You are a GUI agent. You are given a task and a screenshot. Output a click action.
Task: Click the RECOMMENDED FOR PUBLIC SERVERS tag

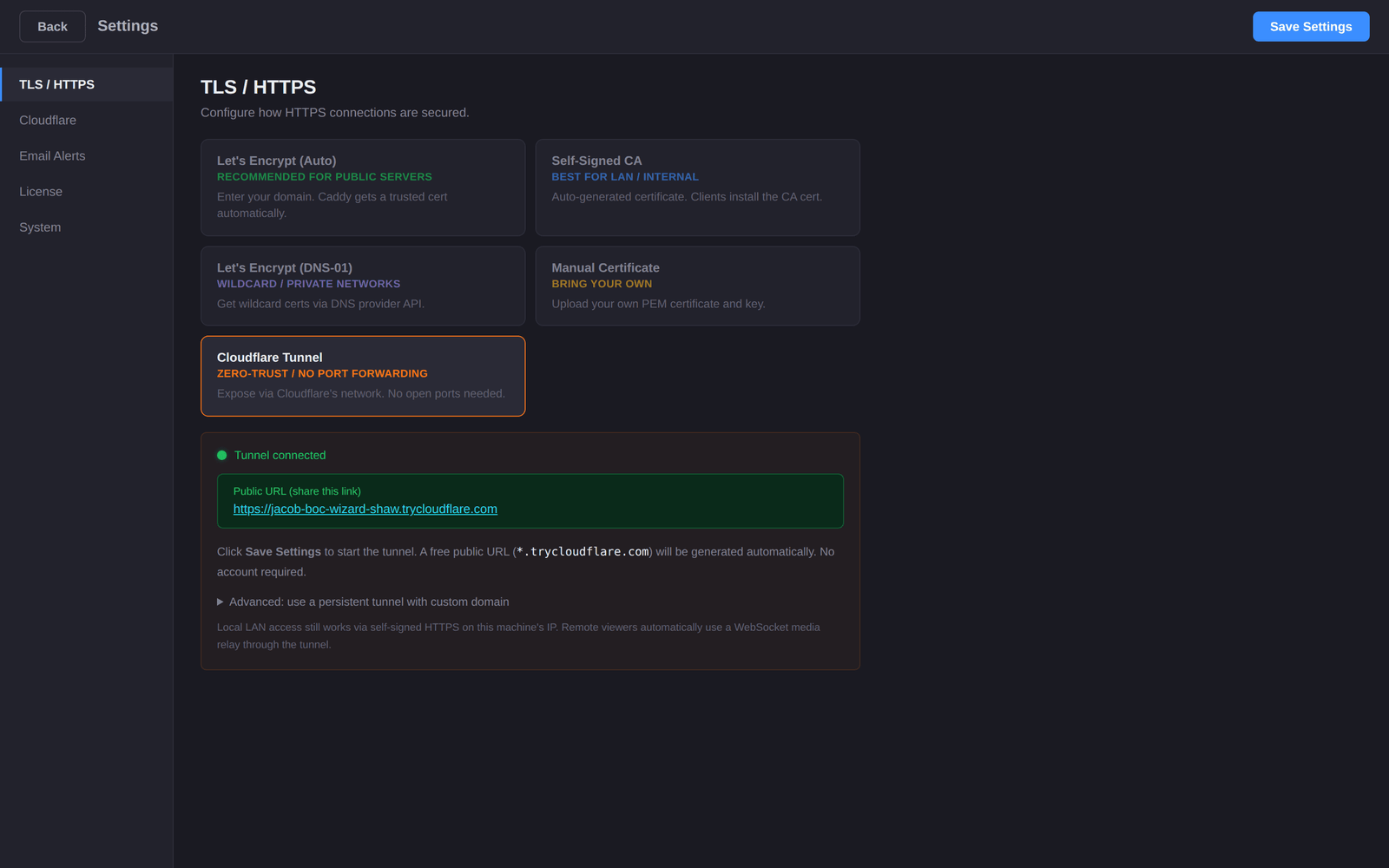(x=324, y=176)
